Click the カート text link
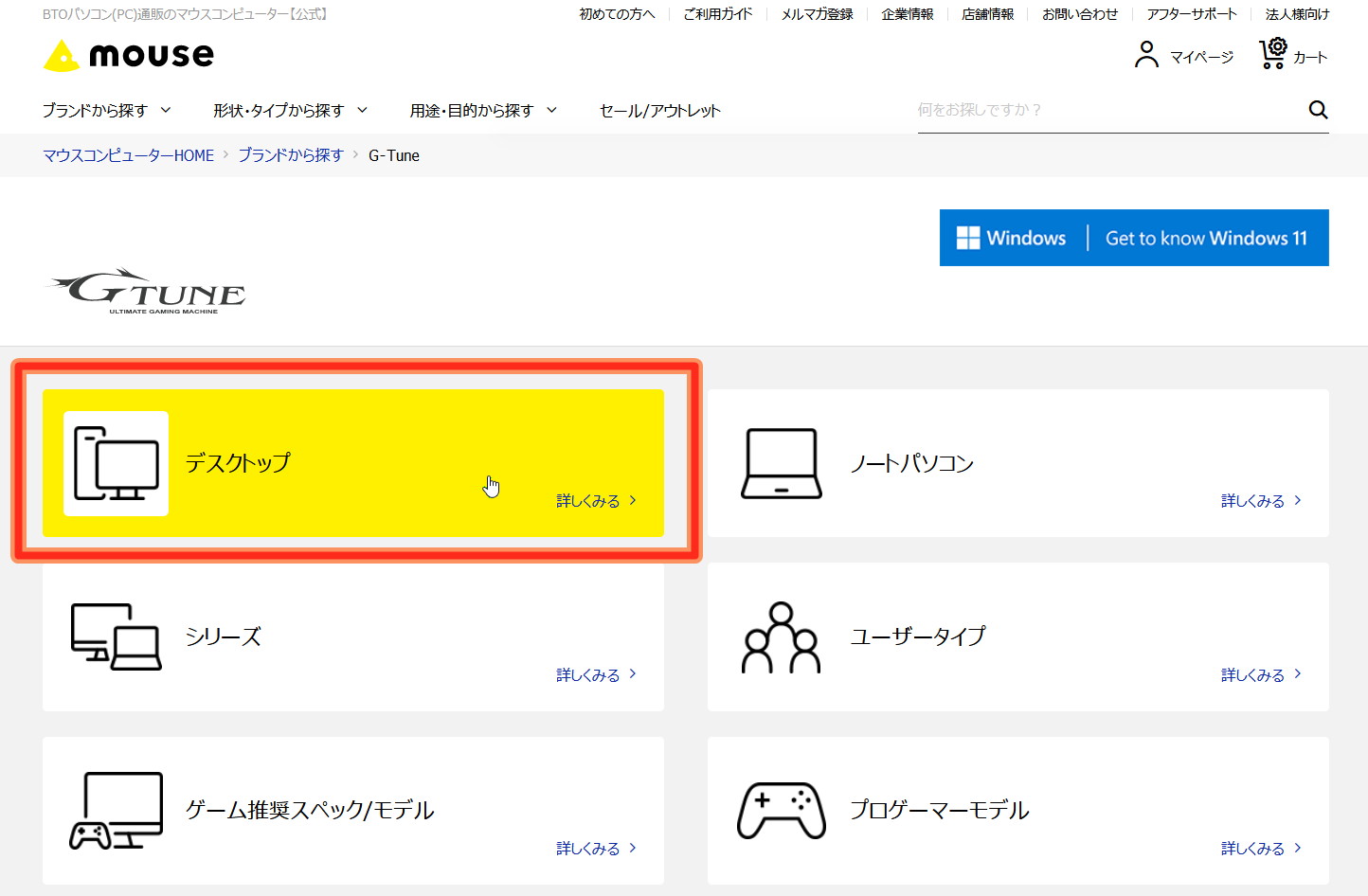Screen dimensions: 1368x896 pyautogui.click(x=1310, y=58)
